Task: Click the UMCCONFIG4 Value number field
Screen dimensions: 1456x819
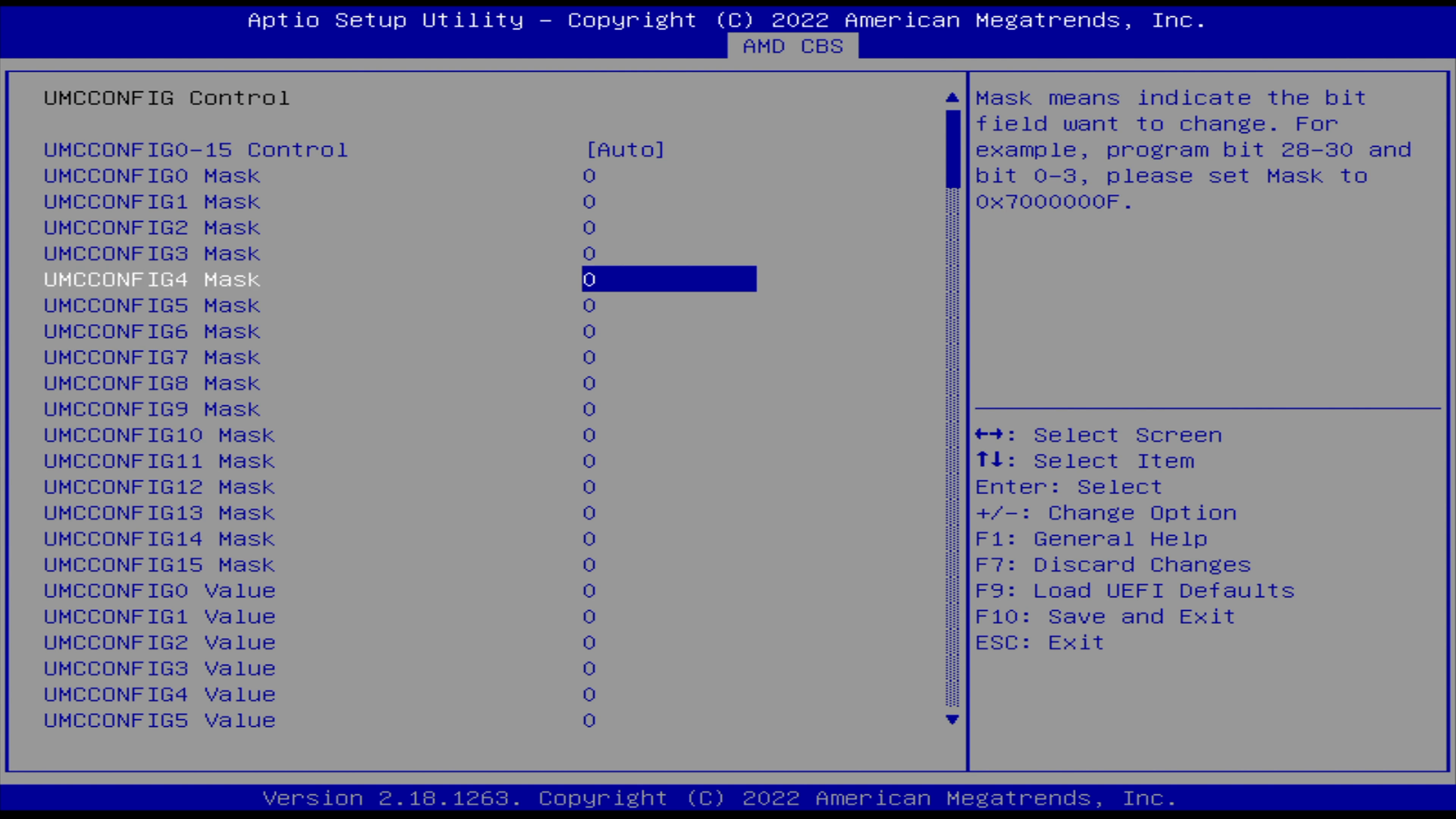Action: coord(589,695)
